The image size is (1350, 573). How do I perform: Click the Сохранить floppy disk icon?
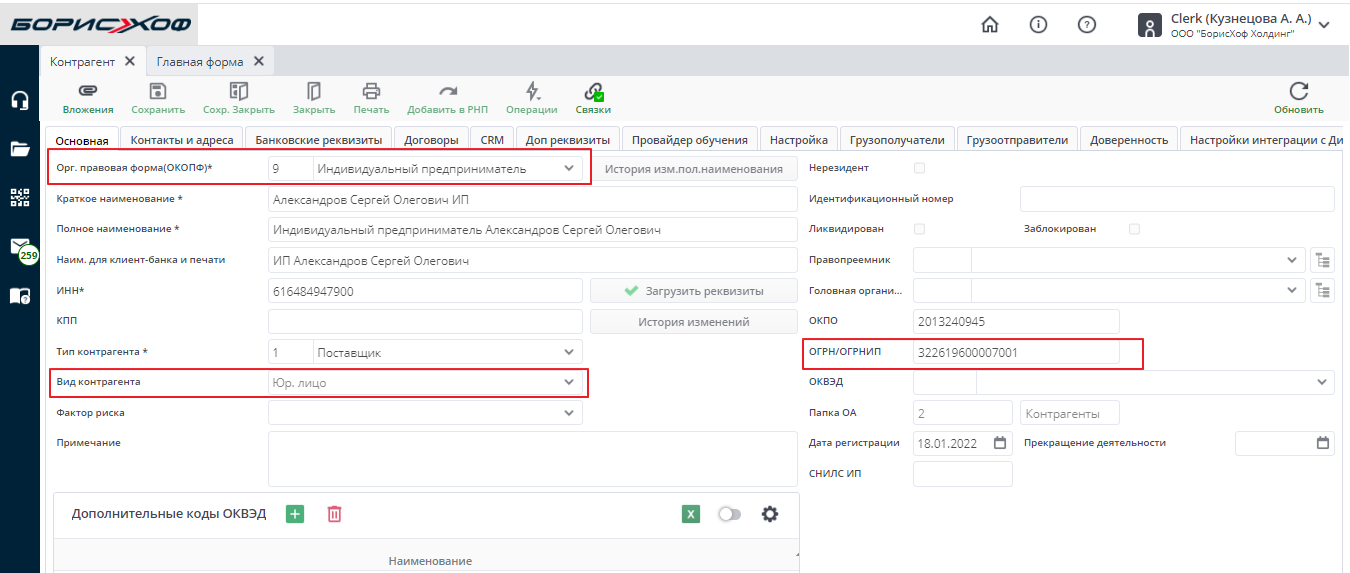click(x=158, y=91)
